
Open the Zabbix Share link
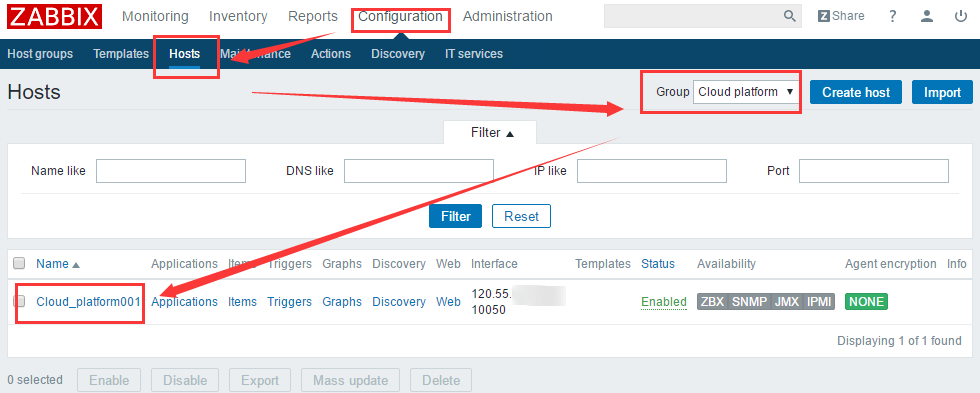(841, 16)
